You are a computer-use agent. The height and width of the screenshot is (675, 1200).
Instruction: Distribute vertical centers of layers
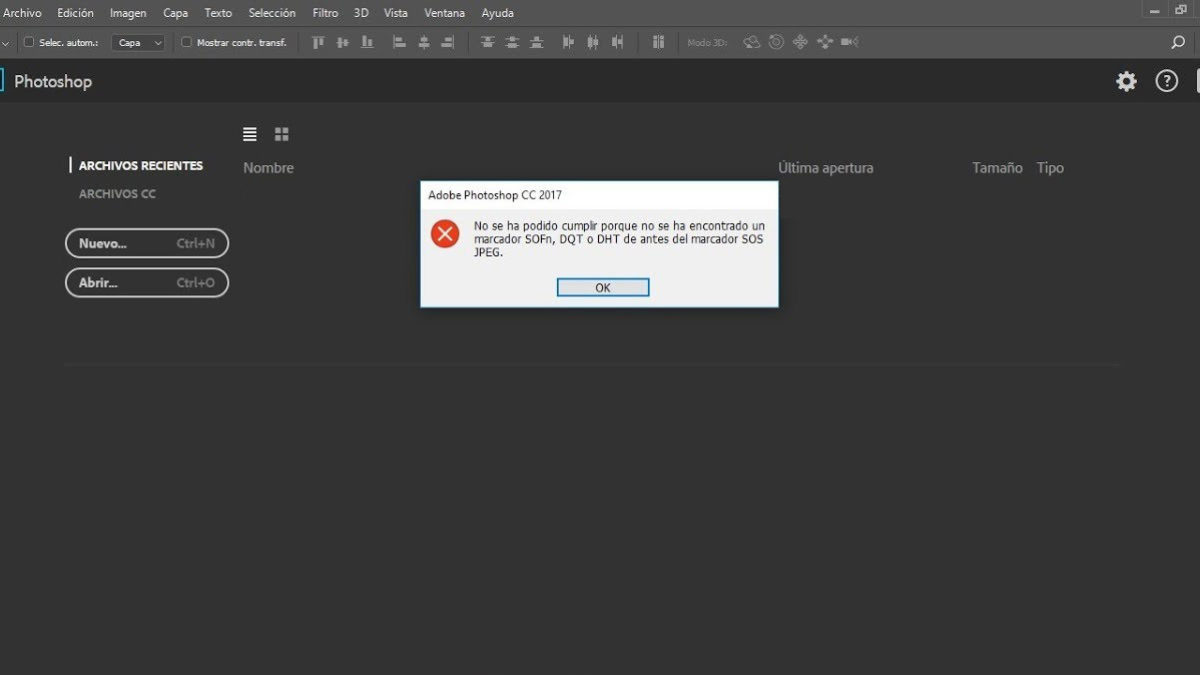[512, 42]
